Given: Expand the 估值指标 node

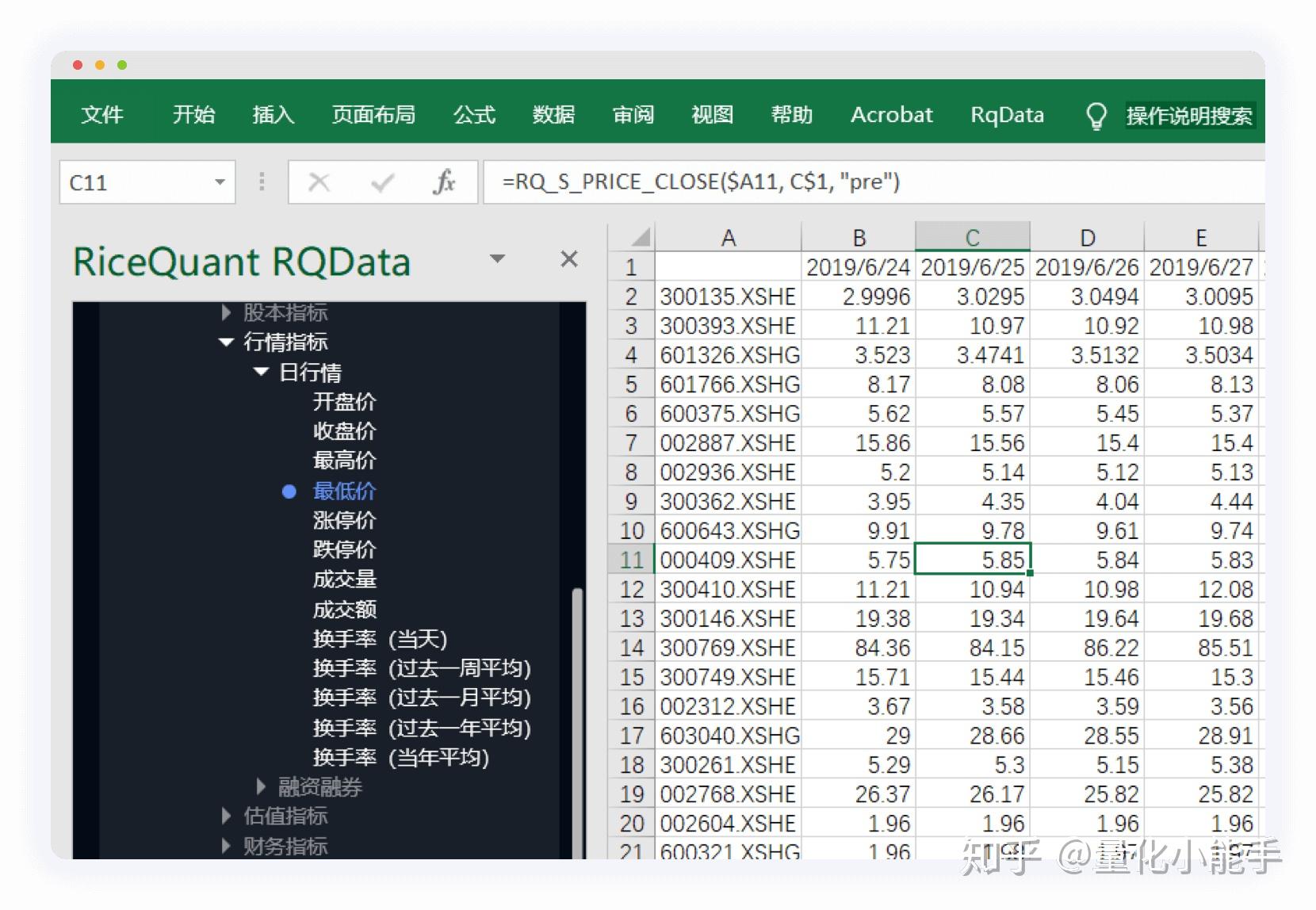Looking at the screenshot, I should pos(226,816).
